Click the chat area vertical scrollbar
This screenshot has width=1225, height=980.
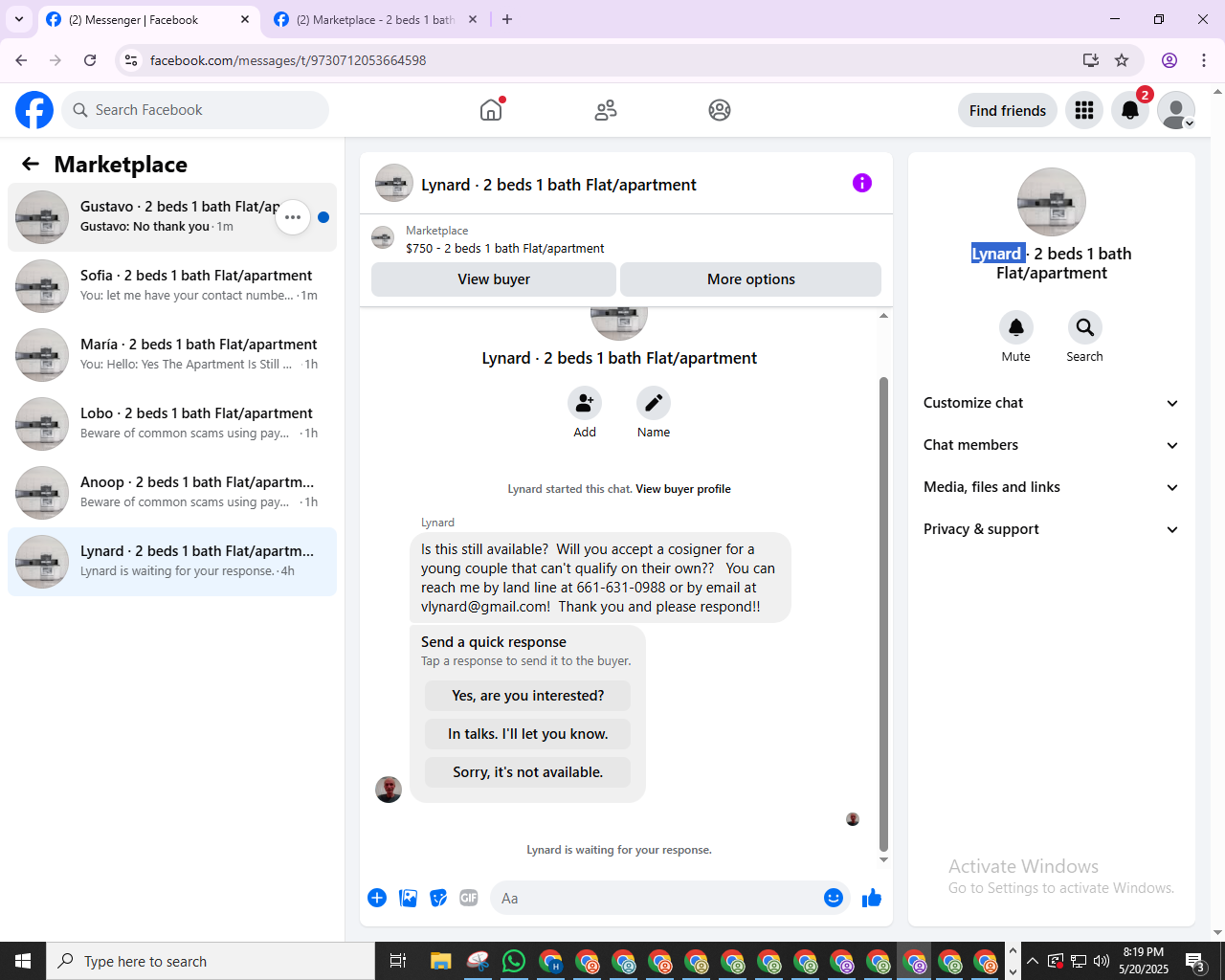click(883, 612)
